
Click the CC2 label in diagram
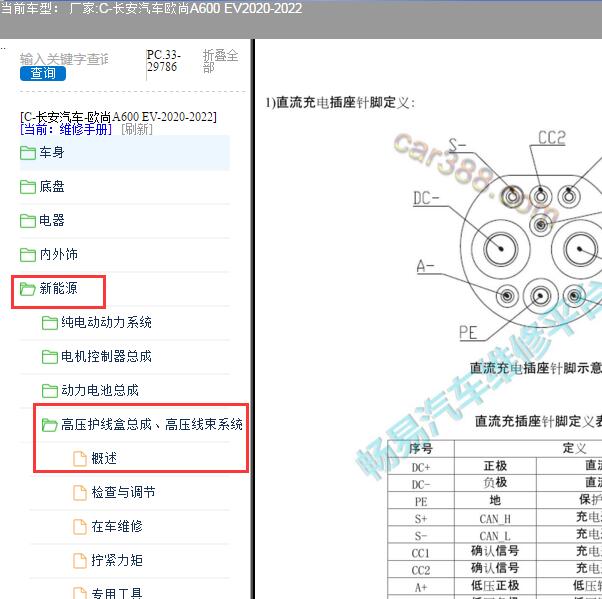pyautogui.click(x=552, y=137)
